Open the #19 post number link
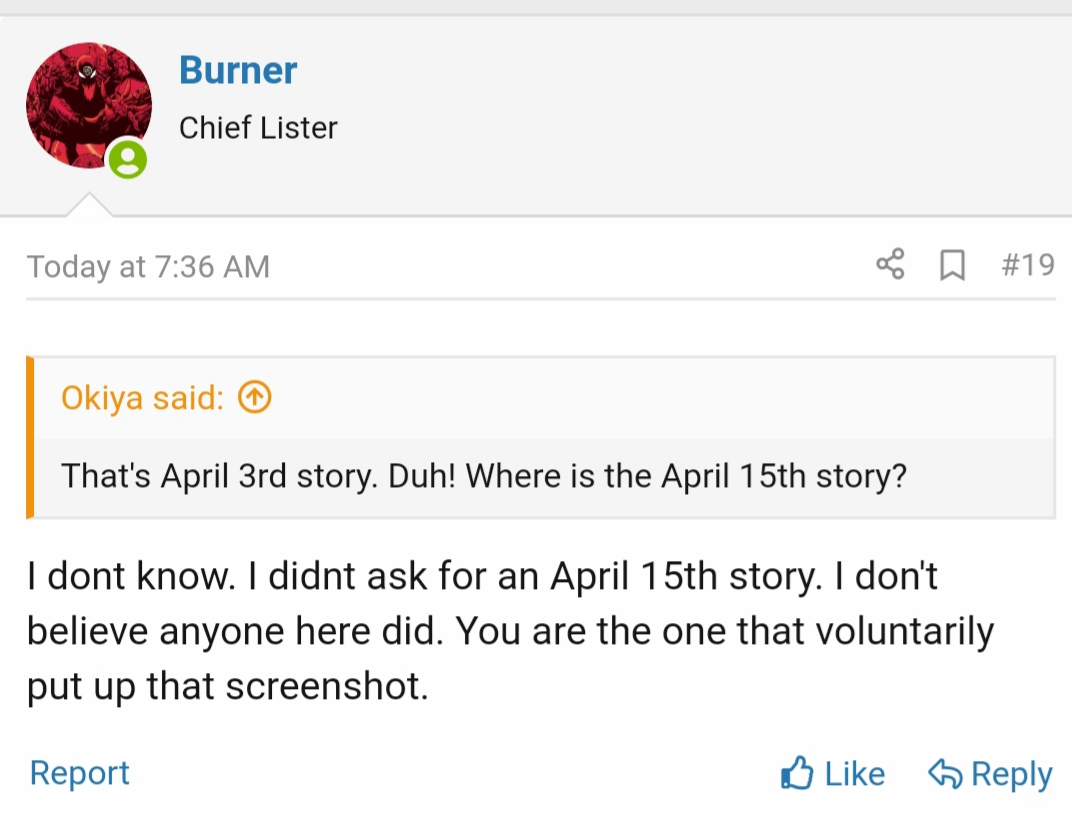 click(1027, 265)
